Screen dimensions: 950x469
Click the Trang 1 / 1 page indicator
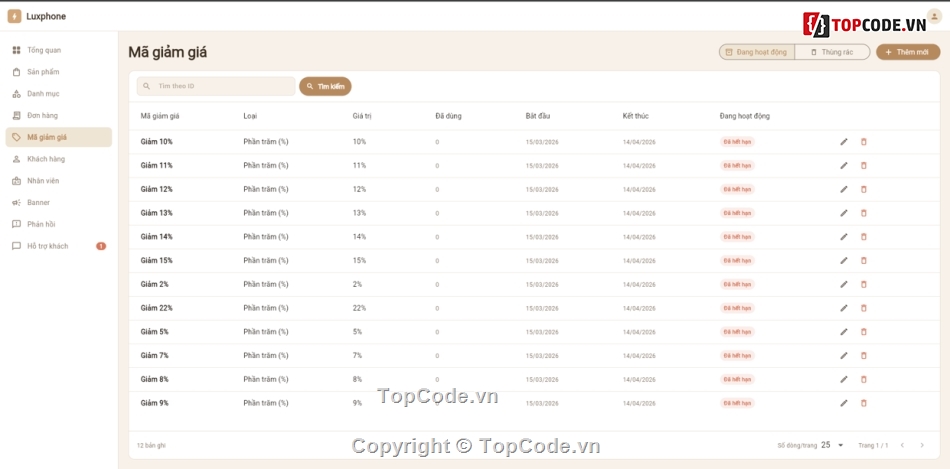click(873, 445)
